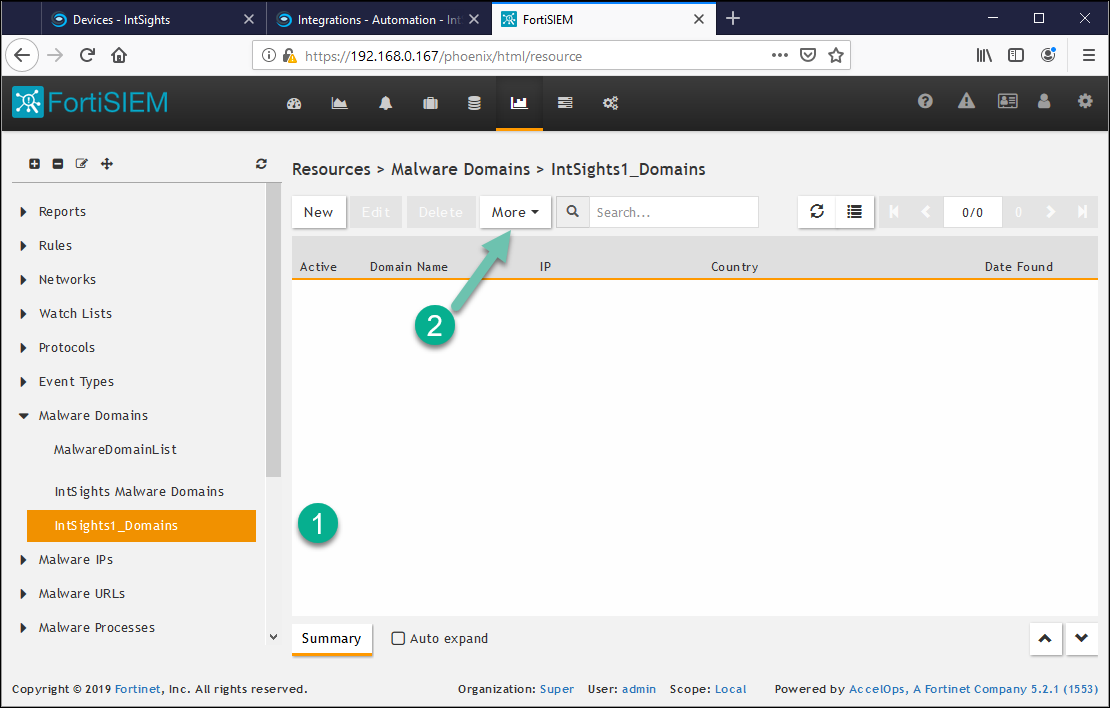Expand the Malware IPs tree node

pyautogui.click(x=24, y=560)
